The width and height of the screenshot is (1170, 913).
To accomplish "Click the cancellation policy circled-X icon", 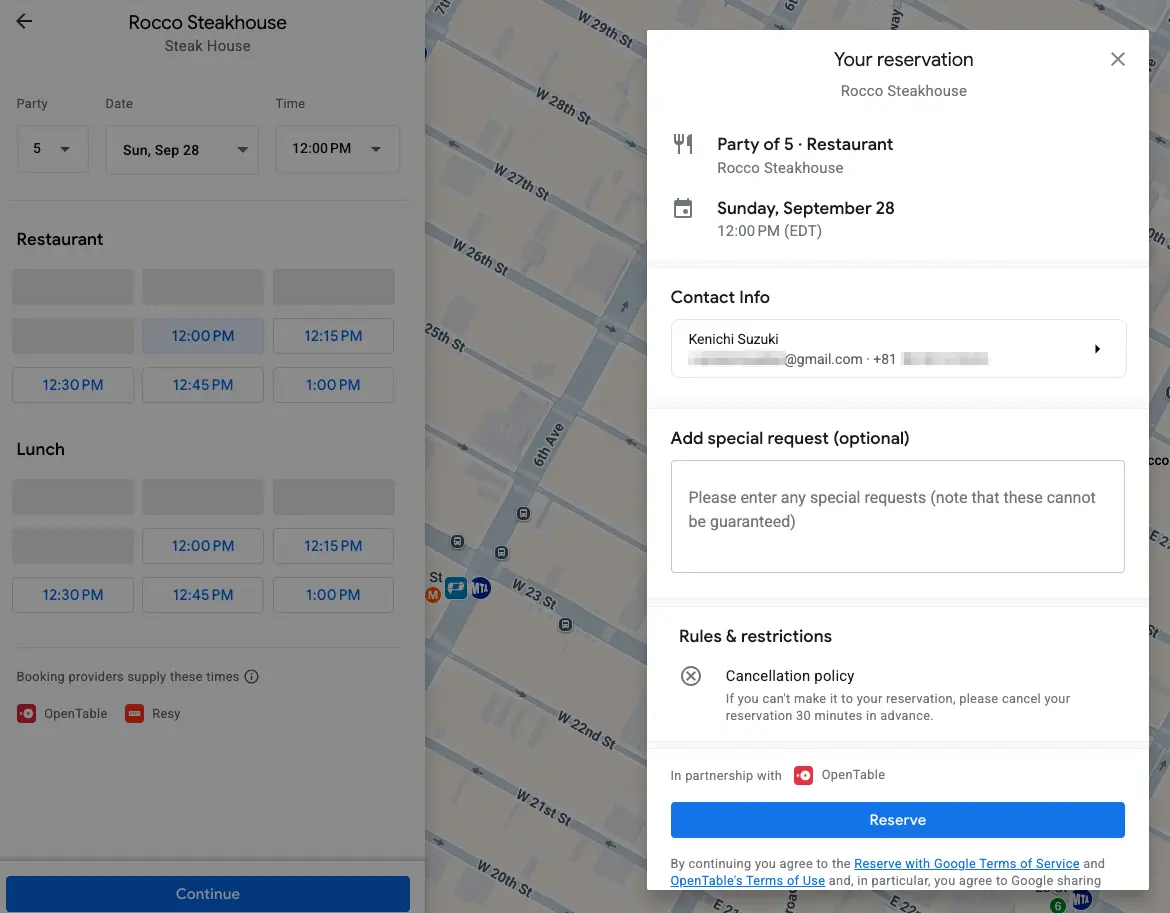I will (691, 676).
